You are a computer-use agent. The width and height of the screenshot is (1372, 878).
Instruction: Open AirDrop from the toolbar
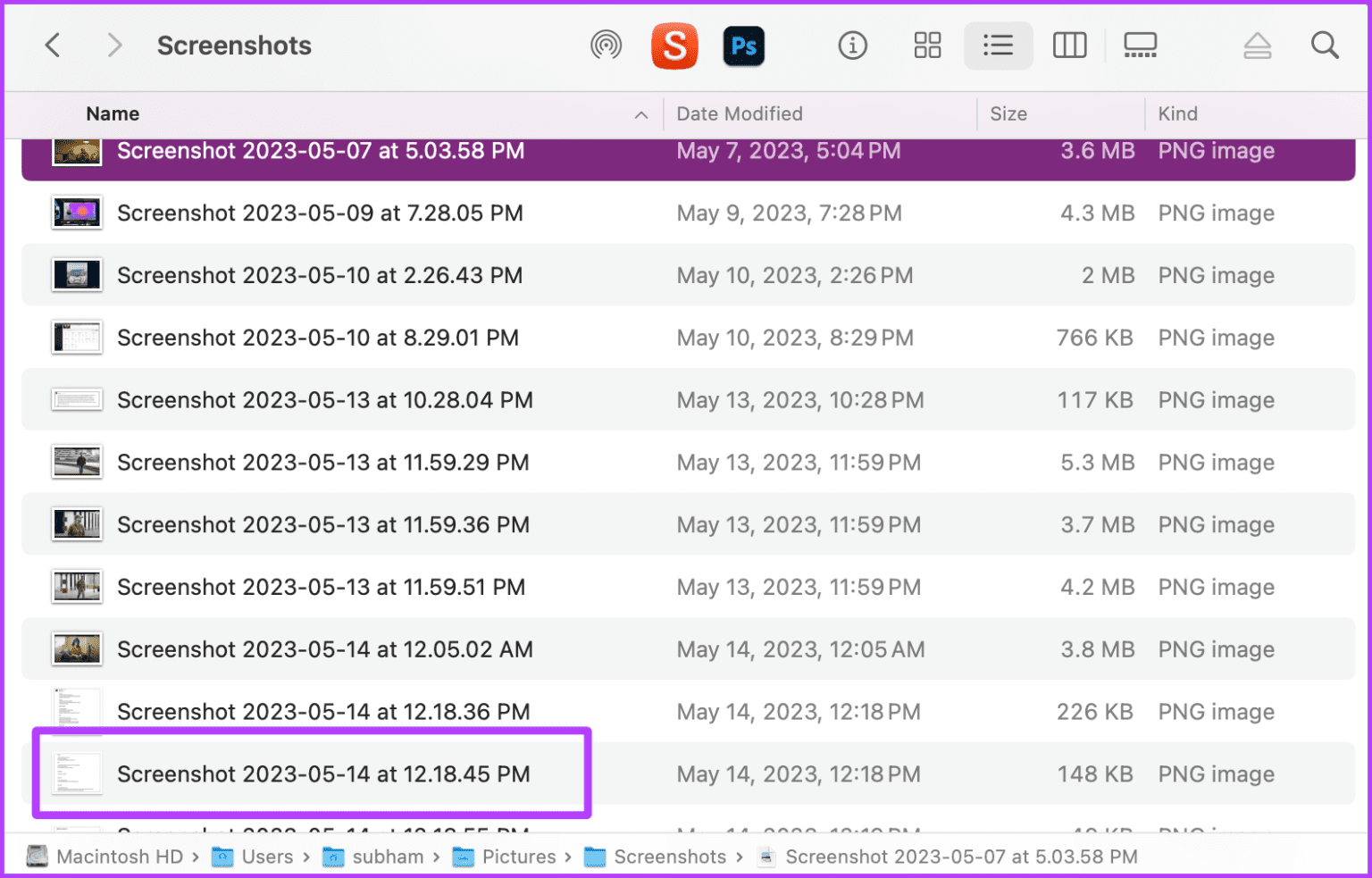(606, 46)
